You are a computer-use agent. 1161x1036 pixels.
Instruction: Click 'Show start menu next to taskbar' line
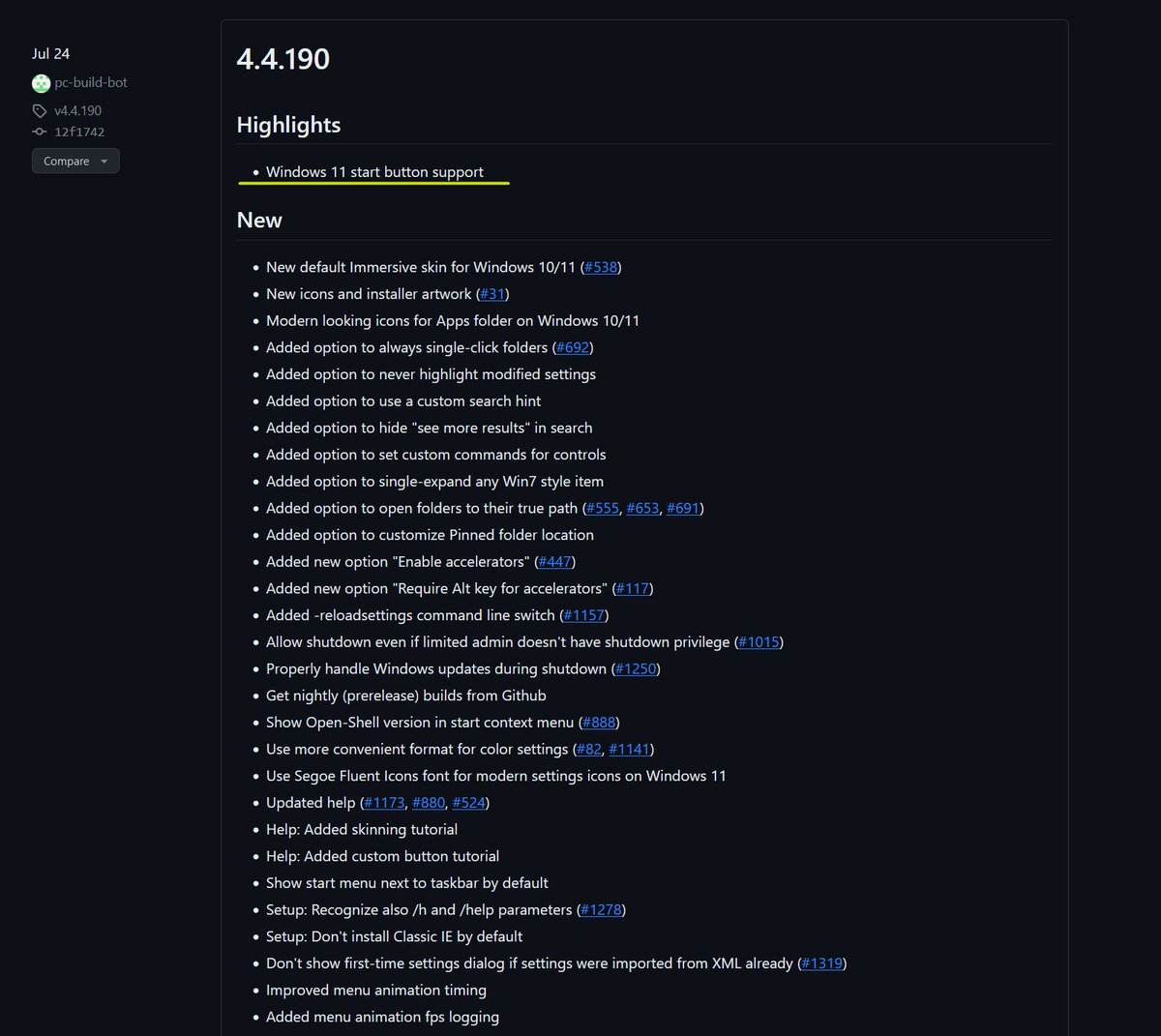click(406, 883)
